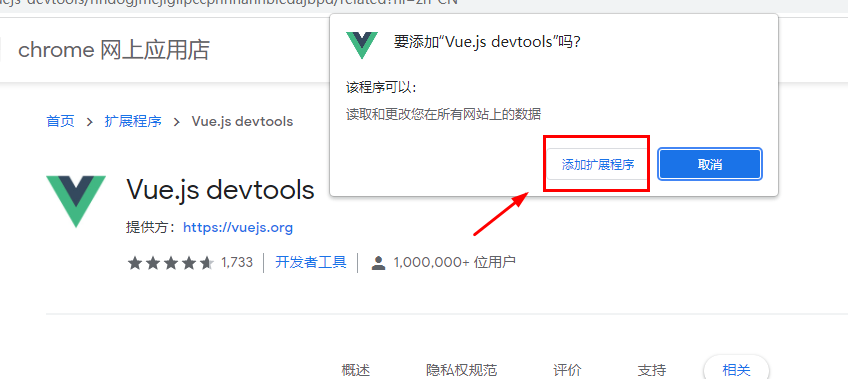Viewport: 848px width, 379px height.
Task: Switch to the 隐私权规范 tab
Action: point(461,370)
